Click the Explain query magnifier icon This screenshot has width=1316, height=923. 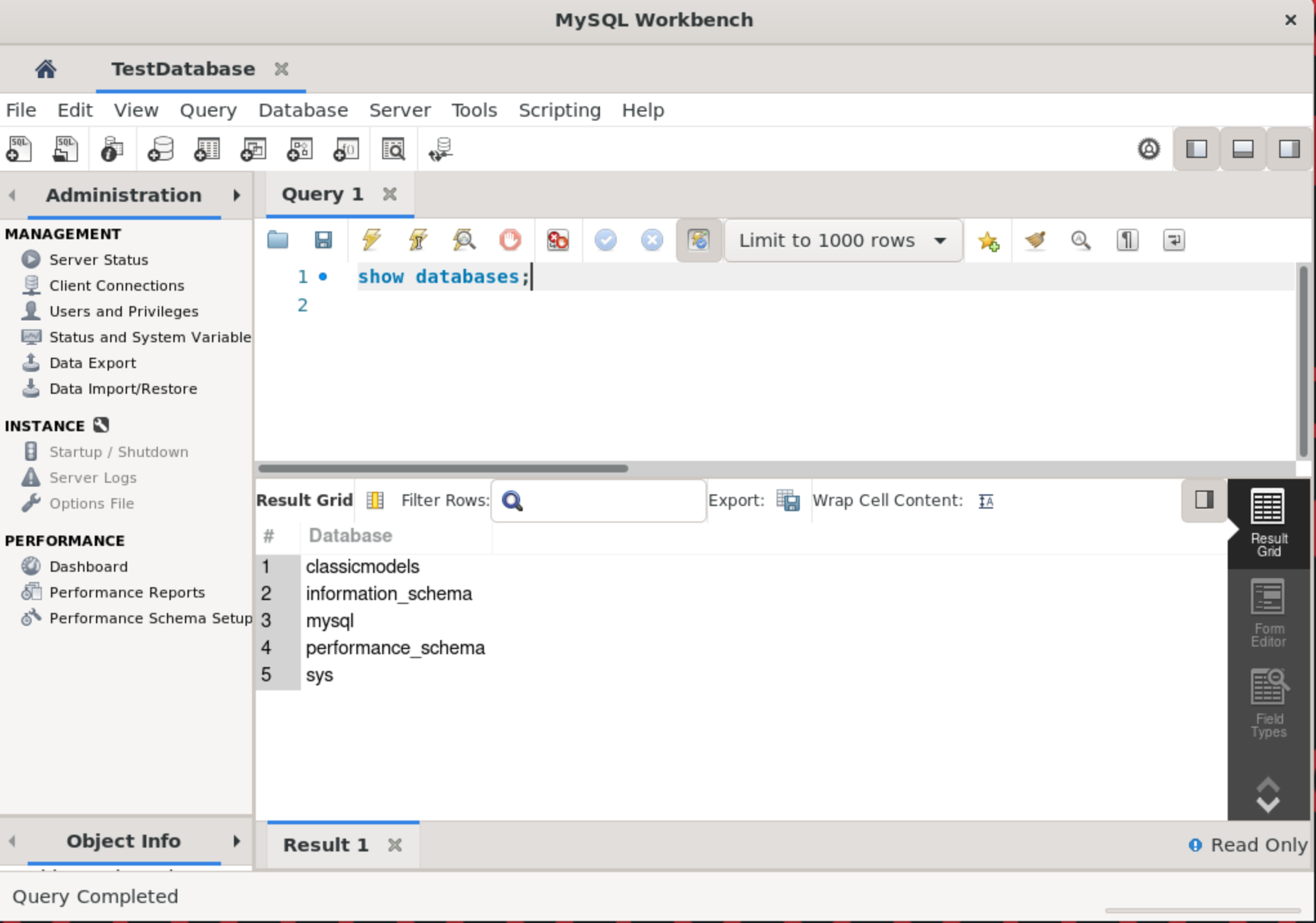464,240
